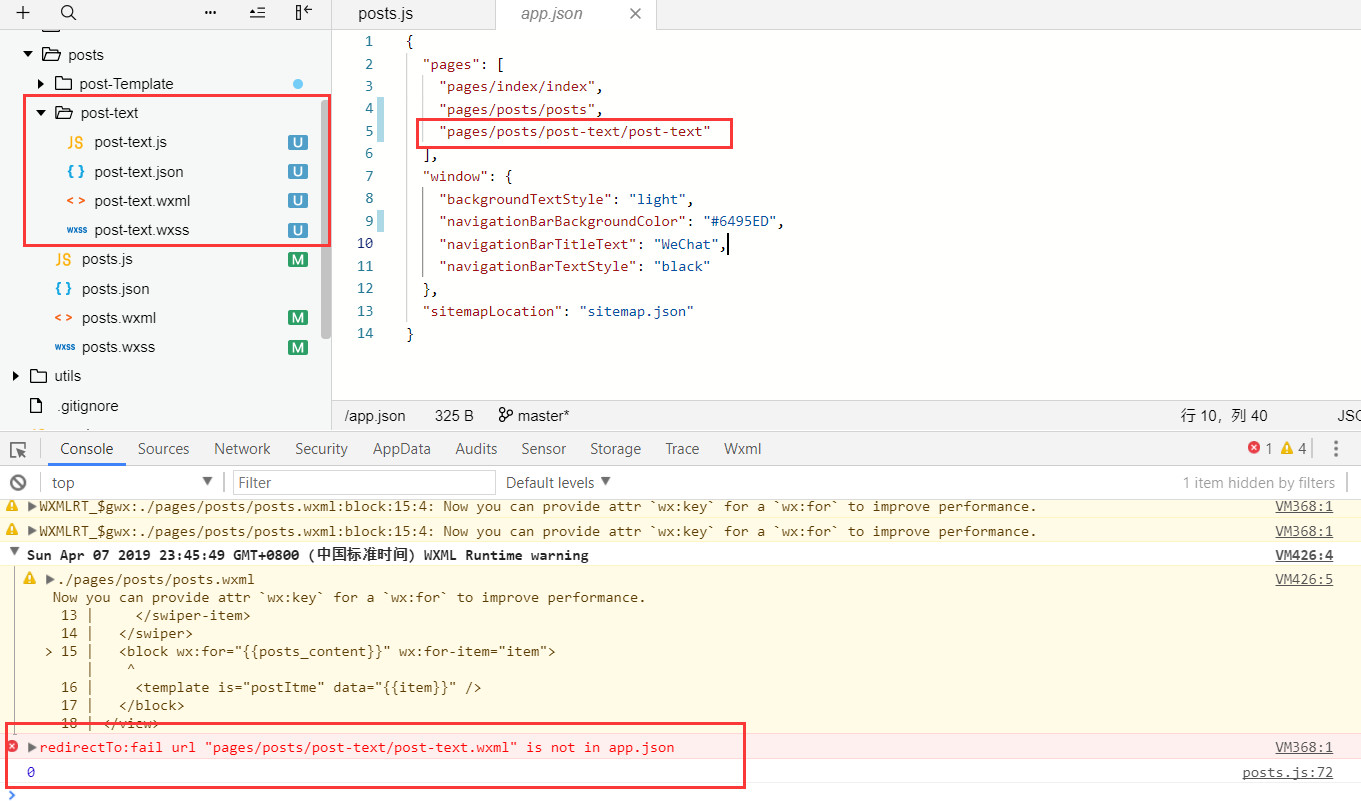Expand the utils folder
Image resolution: width=1361 pixels, height=801 pixels.
pos(16,376)
